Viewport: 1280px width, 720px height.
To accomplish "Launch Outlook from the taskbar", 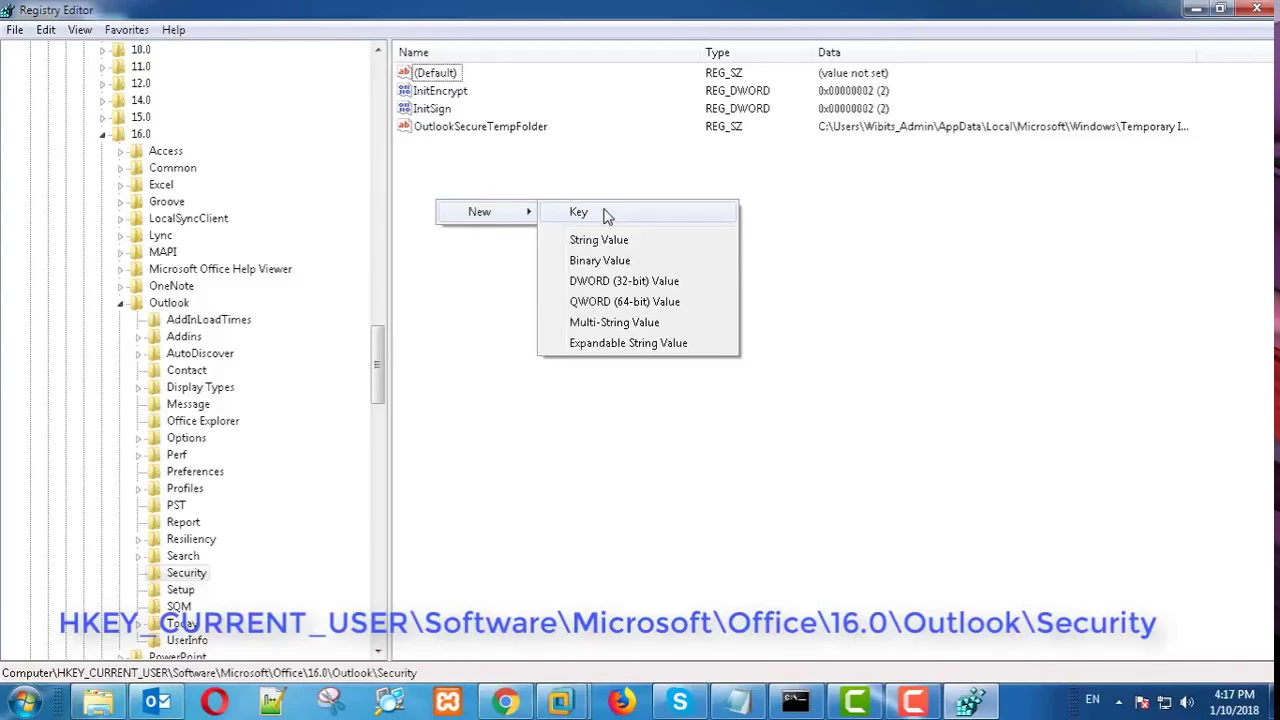I will pyautogui.click(x=156, y=701).
